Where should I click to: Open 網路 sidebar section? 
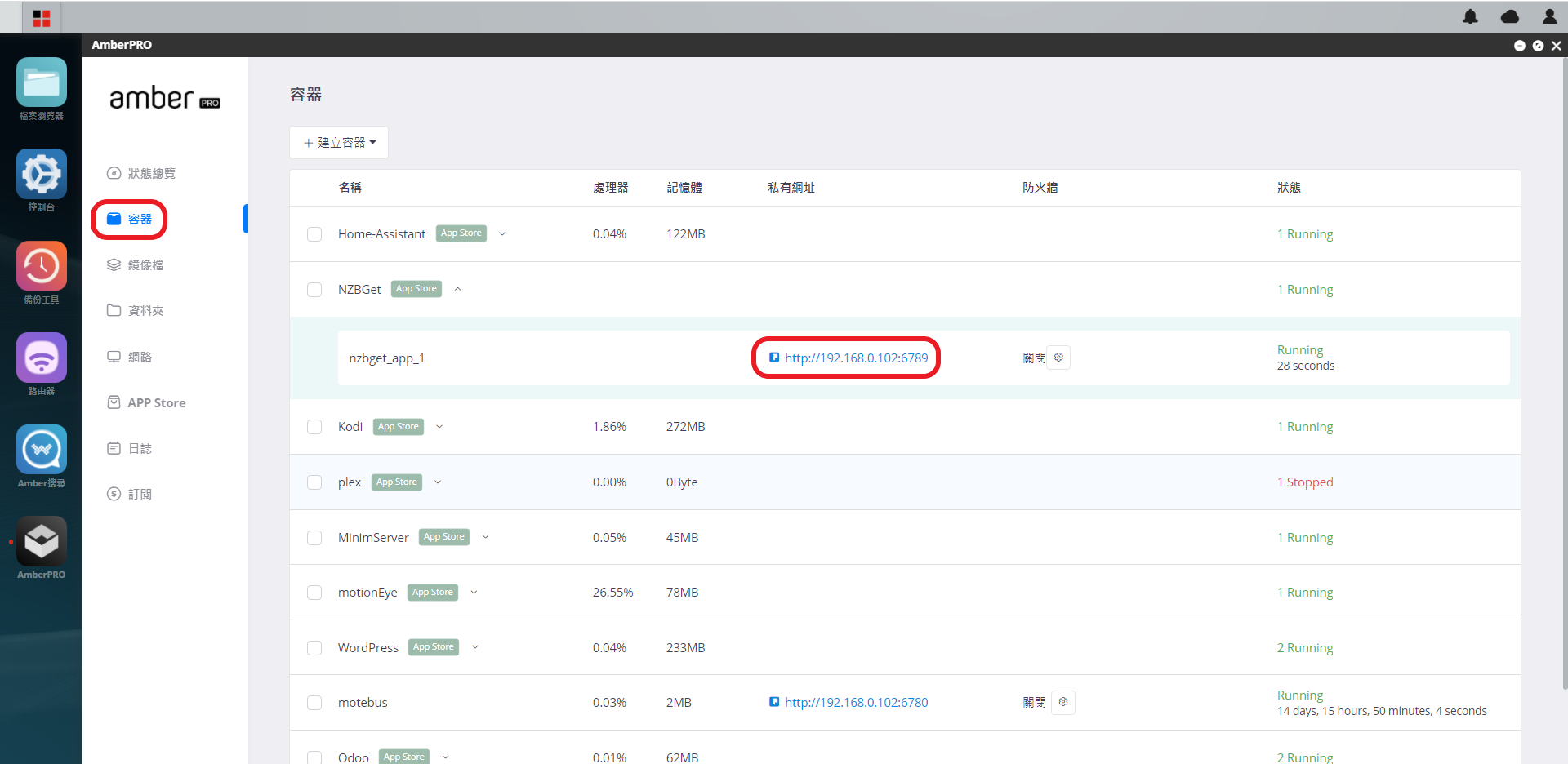pos(129,357)
